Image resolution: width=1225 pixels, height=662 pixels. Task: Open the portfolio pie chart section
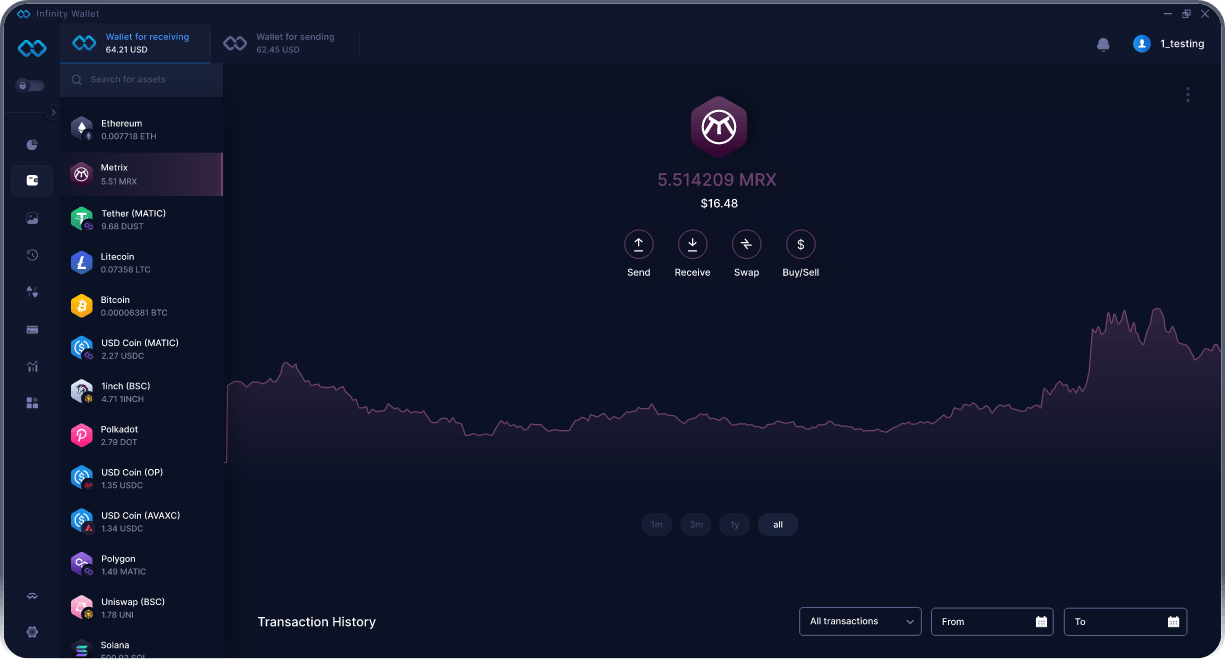tap(32, 144)
